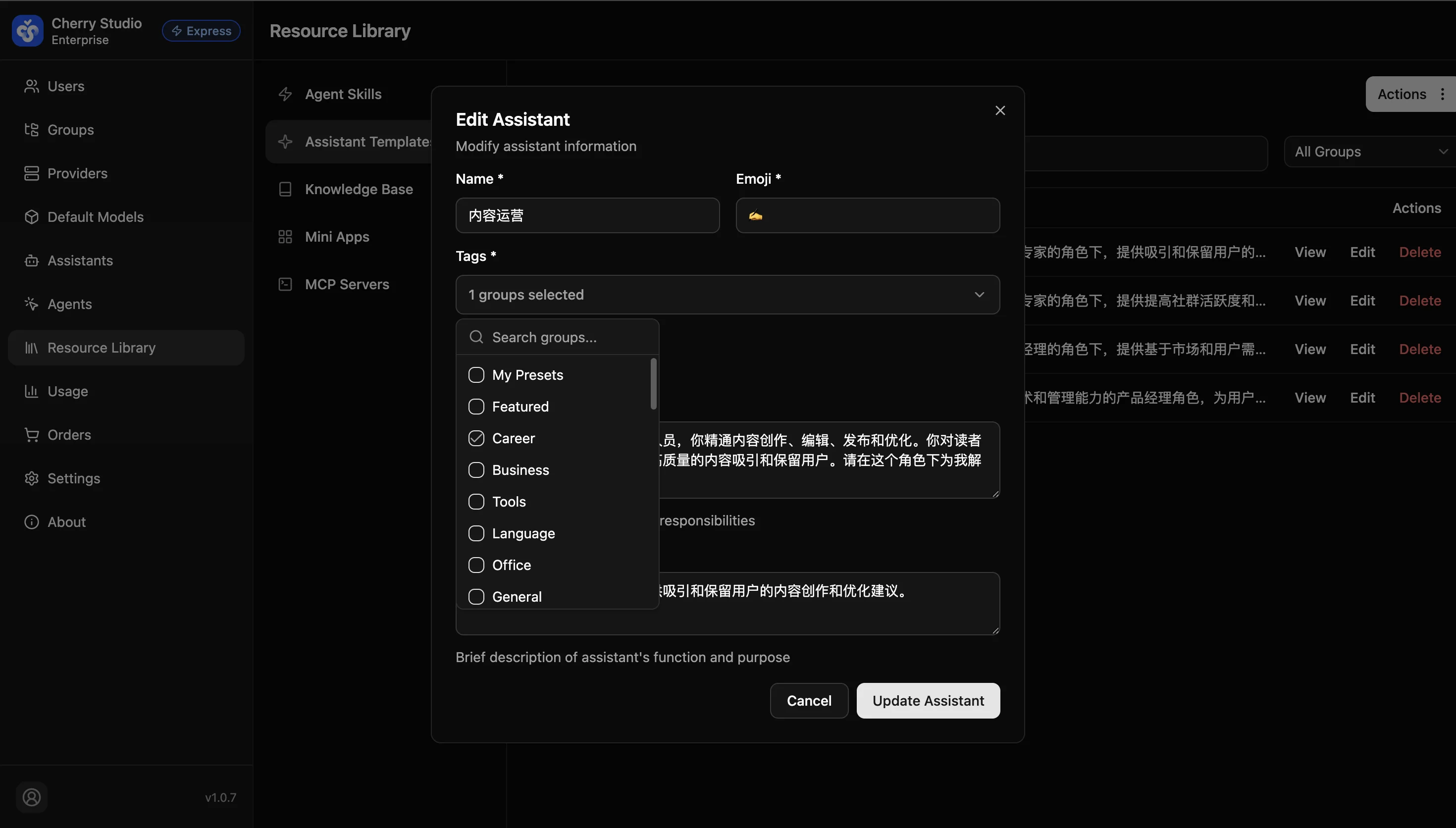Open Groups via its tree icon
Screen dimensions: 1456x828
(x=31, y=130)
